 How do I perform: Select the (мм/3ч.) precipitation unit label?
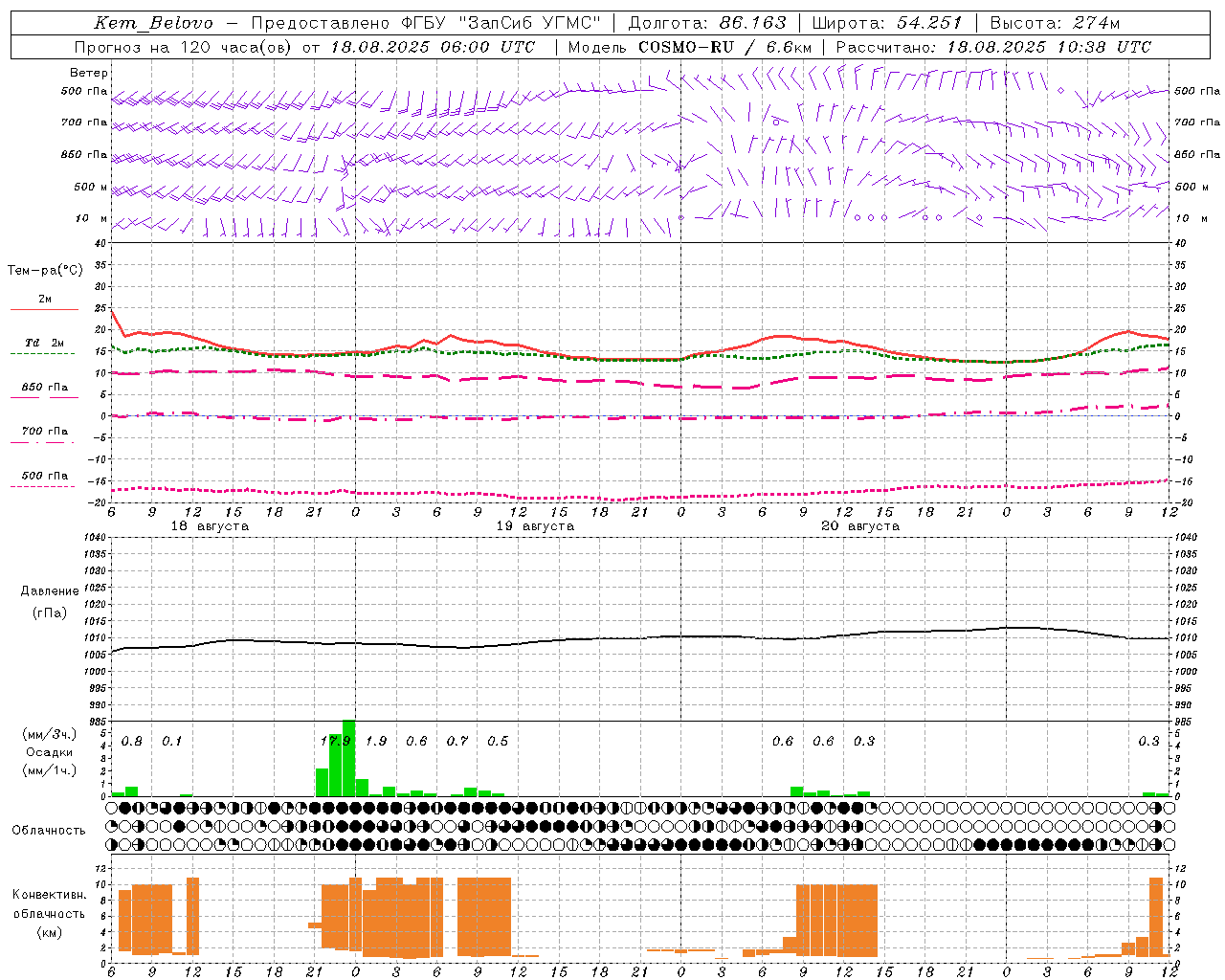click(49, 735)
